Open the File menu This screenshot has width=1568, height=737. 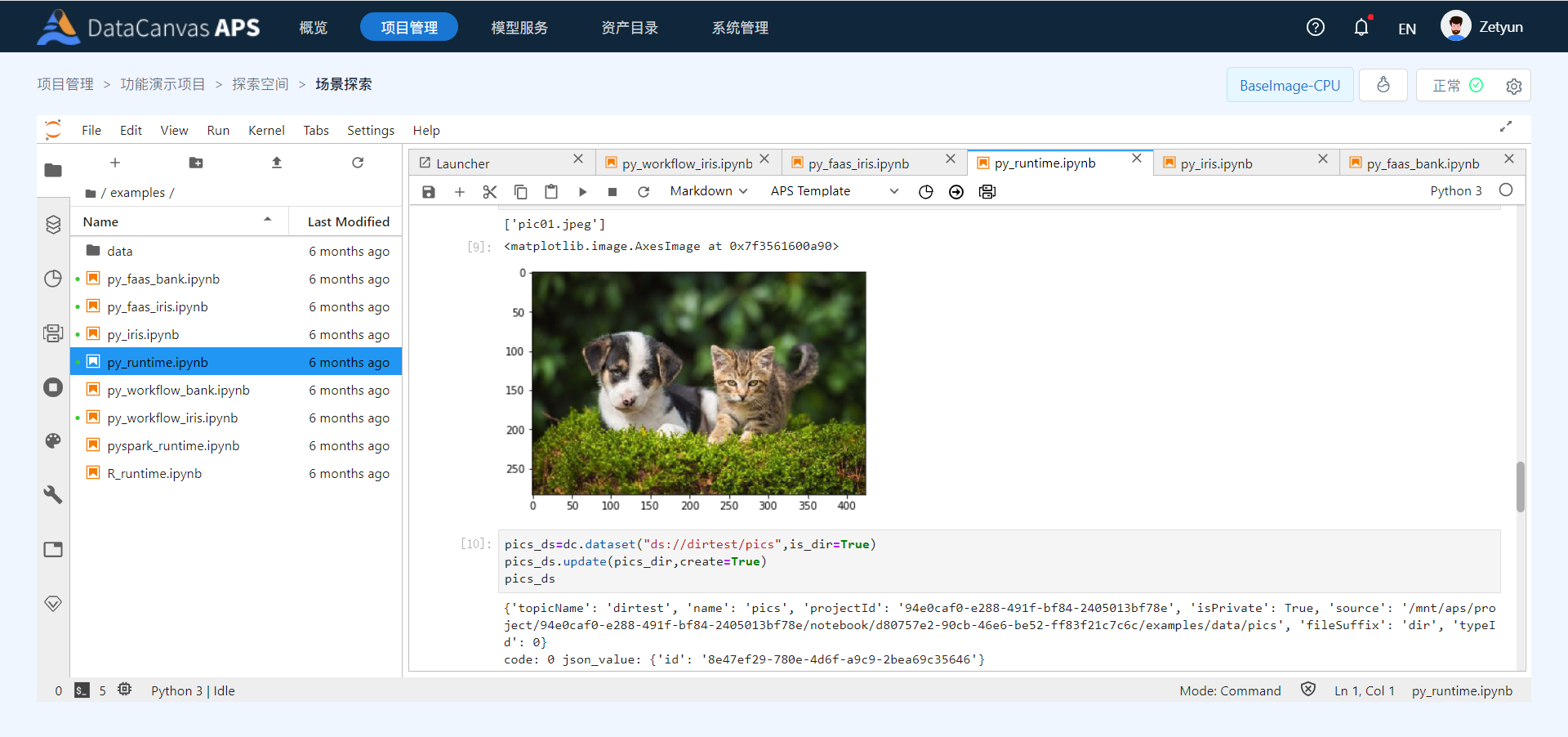click(91, 131)
